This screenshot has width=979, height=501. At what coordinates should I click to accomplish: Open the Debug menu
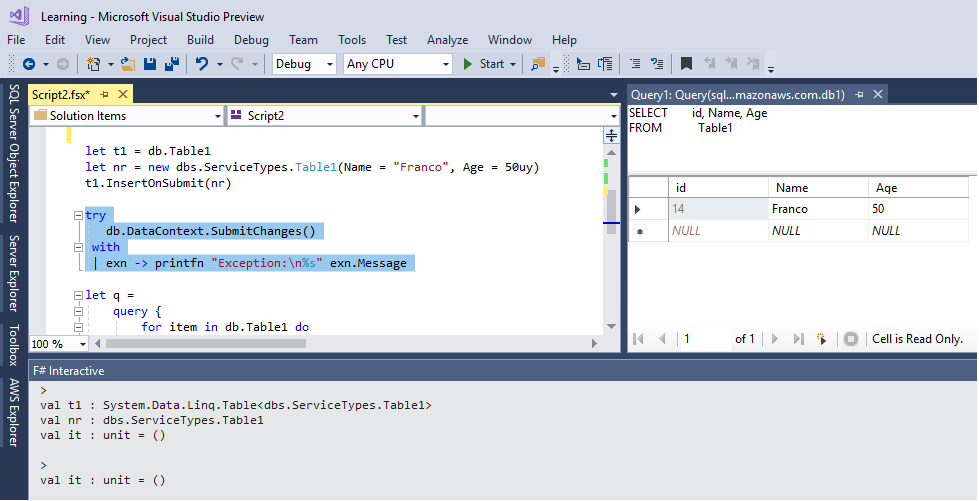tap(251, 39)
